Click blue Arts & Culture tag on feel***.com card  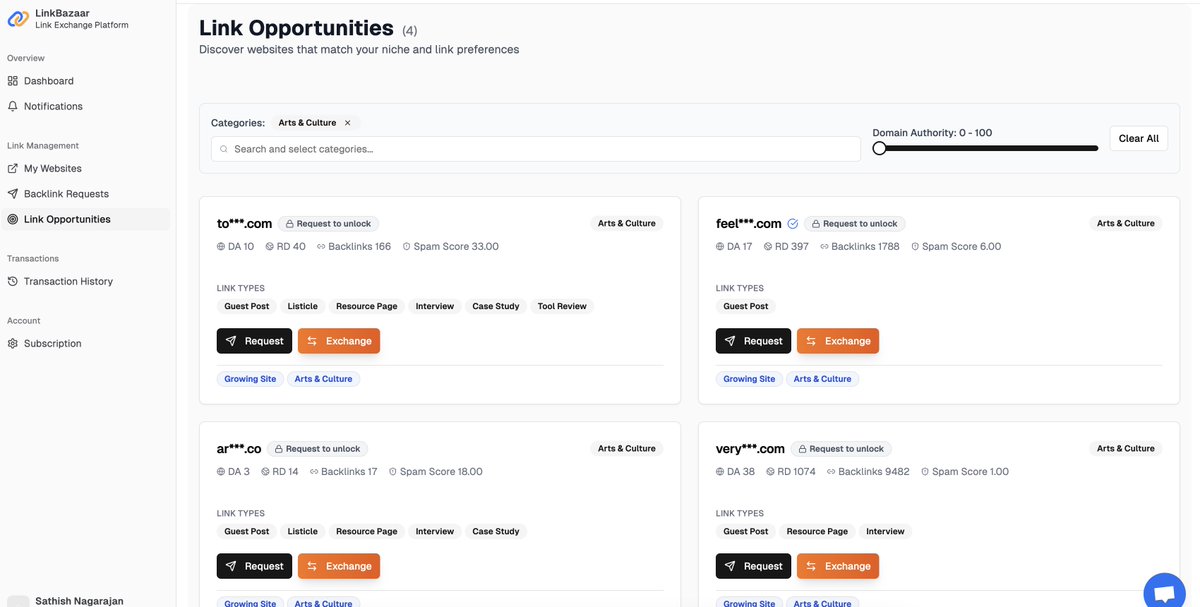823,379
